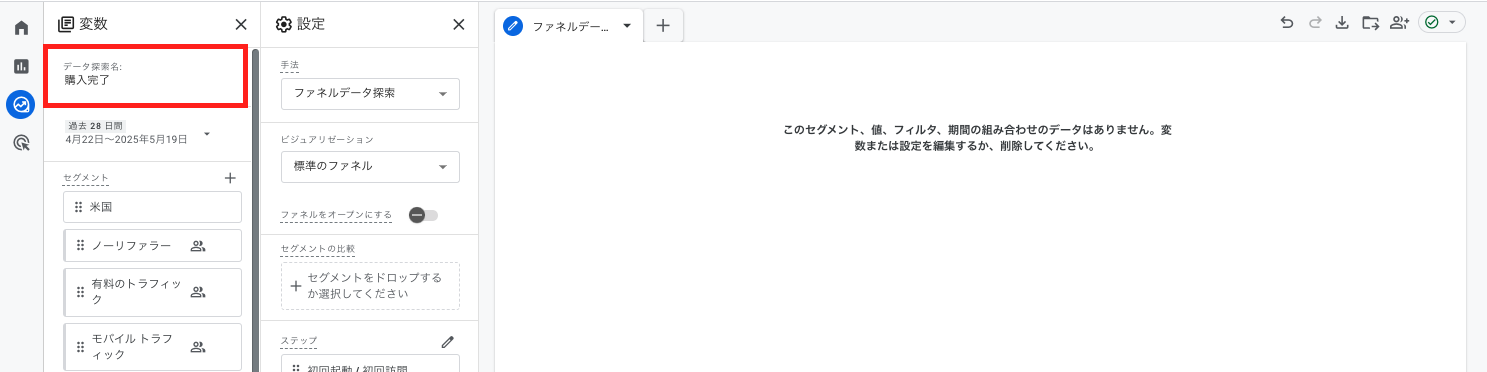Open the ファネルデー tab dropdown arrow
The height and width of the screenshot is (372, 1487).
click(x=627, y=27)
